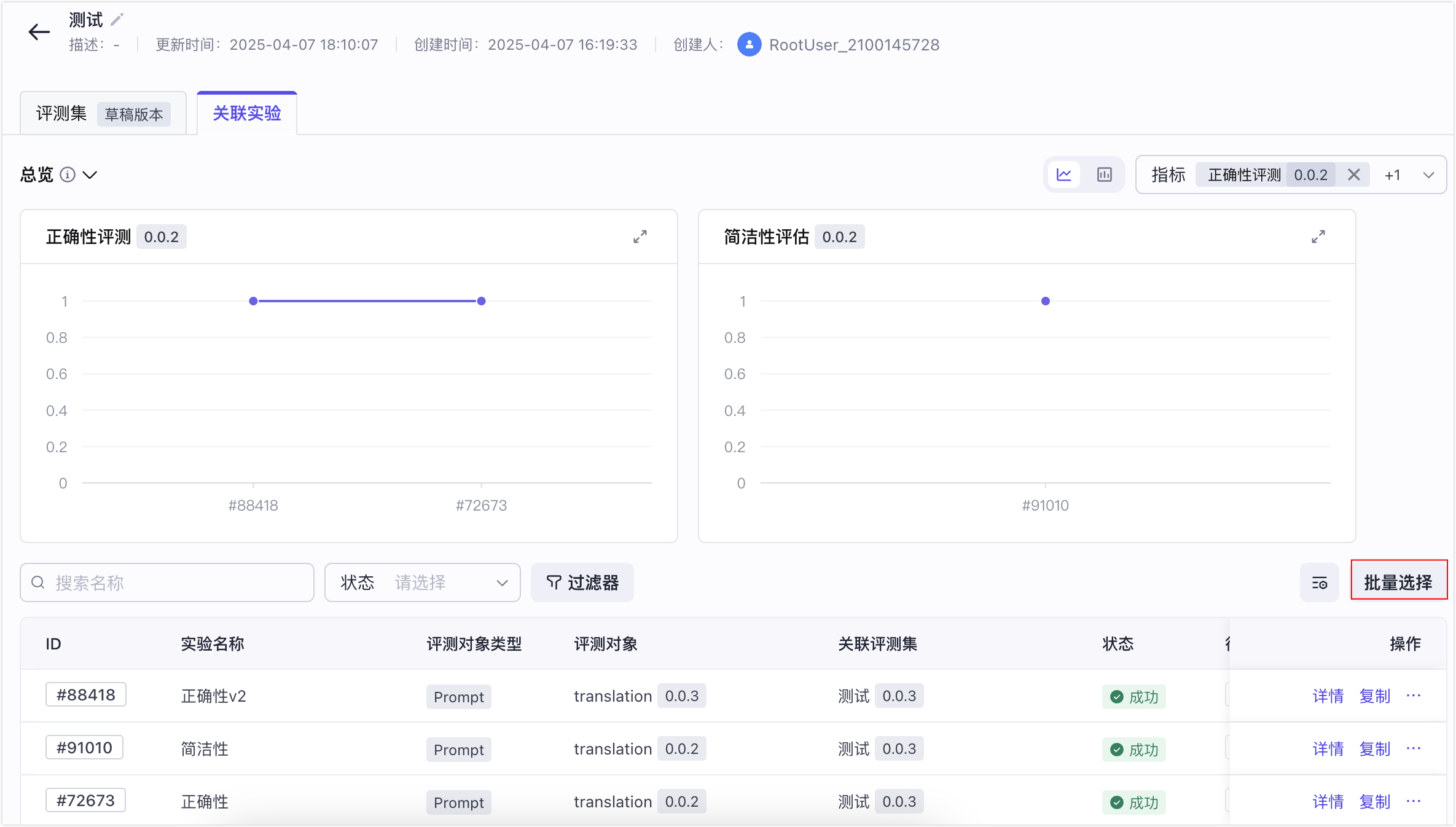Go back using the left arrow

pos(39,32)
